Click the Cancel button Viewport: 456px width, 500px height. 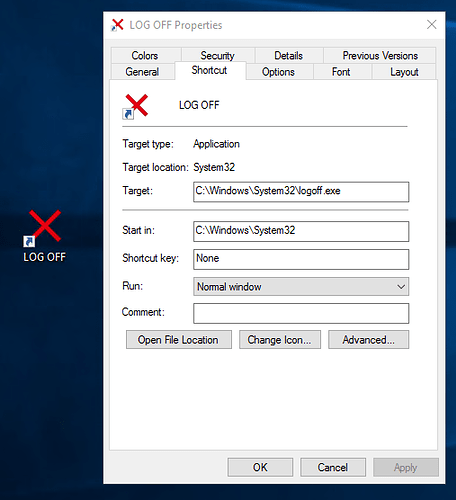[x=333, y=467]
